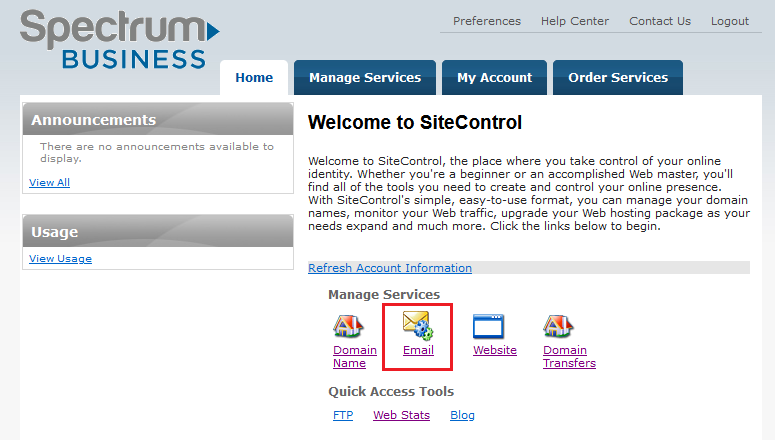Open Preferences in the top navigation
775x440 pixels.
pyautogui.click(x=487, y=21)
